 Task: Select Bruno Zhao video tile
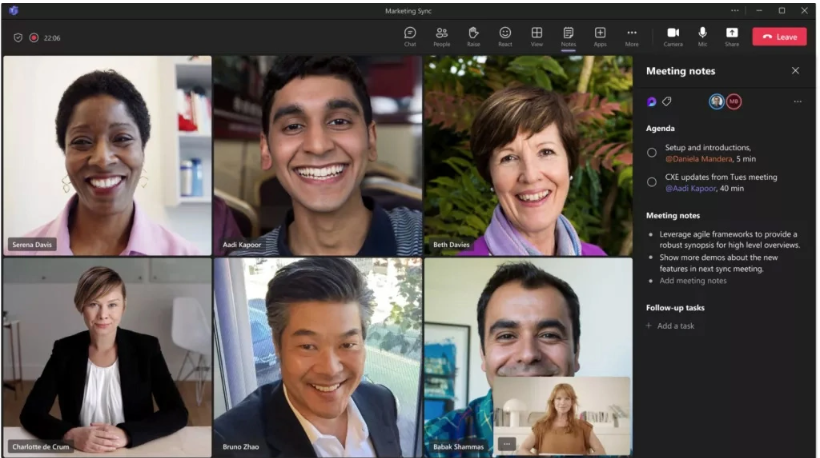(317, 357)
